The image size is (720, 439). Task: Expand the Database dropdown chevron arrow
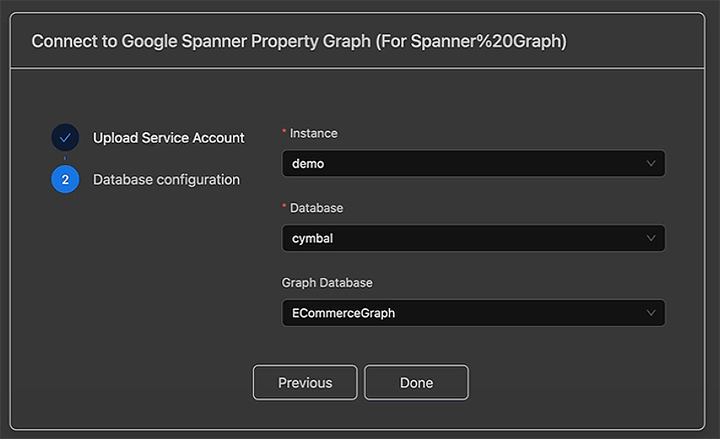651,238
